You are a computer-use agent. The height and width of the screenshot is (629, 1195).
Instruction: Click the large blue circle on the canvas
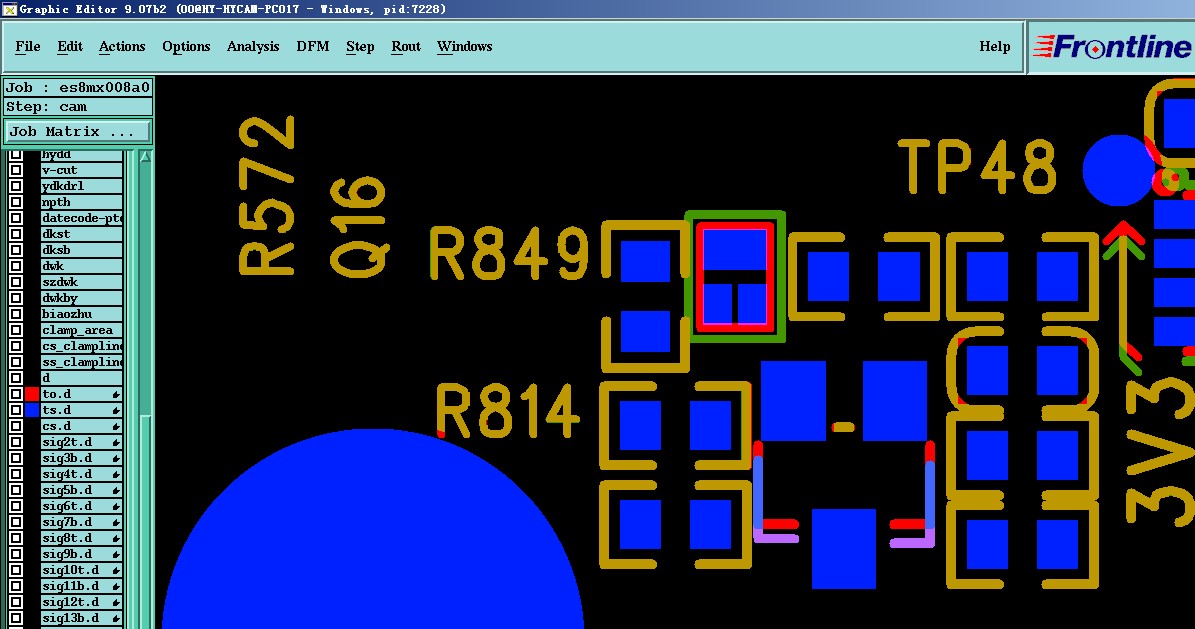coord(373,529)
